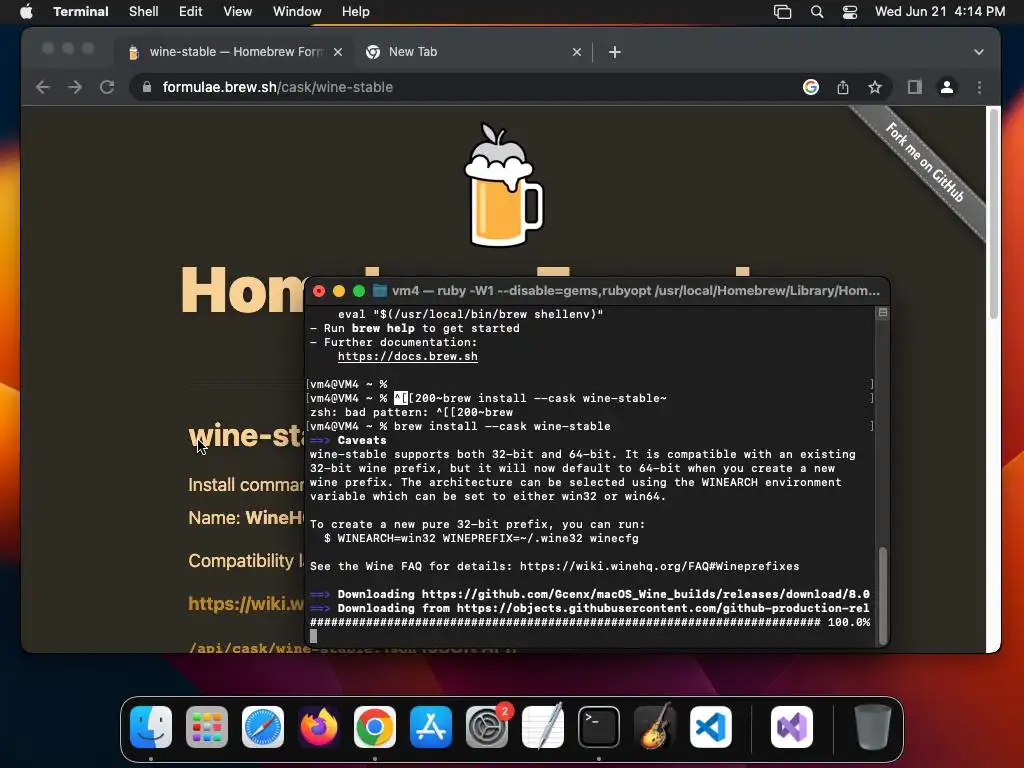Launch Safari from the Dock
The width and height of the screenshot is (1024, 768).
pyautogui.click(x=263, y=727)
